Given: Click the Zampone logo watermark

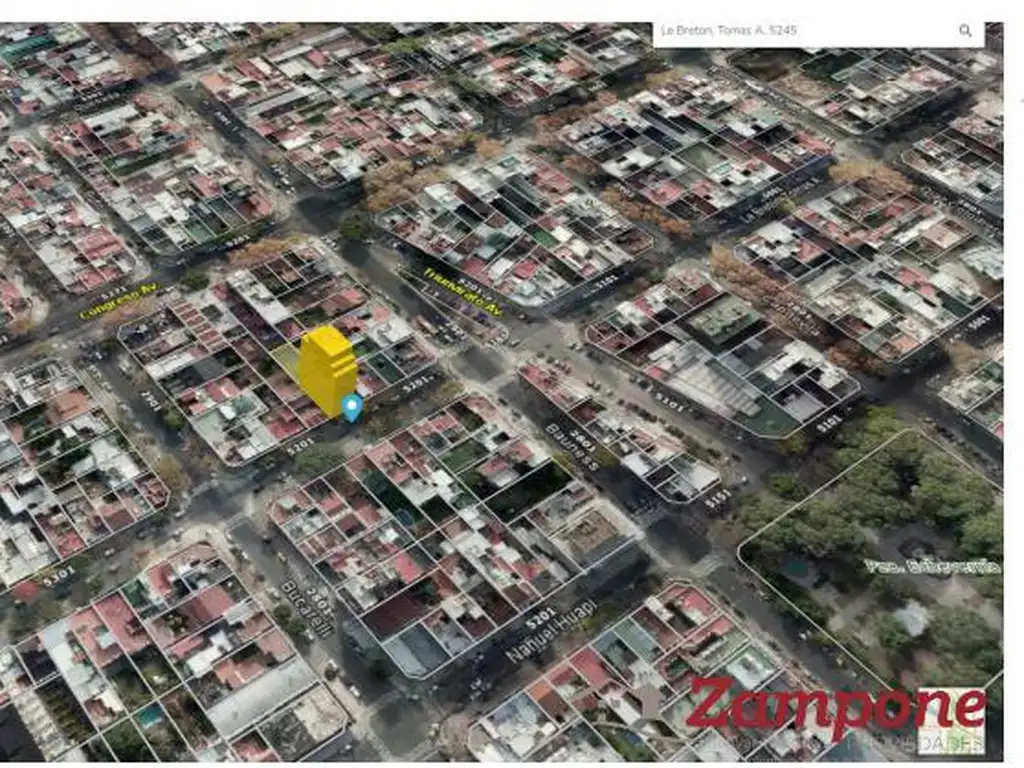Looking at the screenshot, I should coord(836,707).
